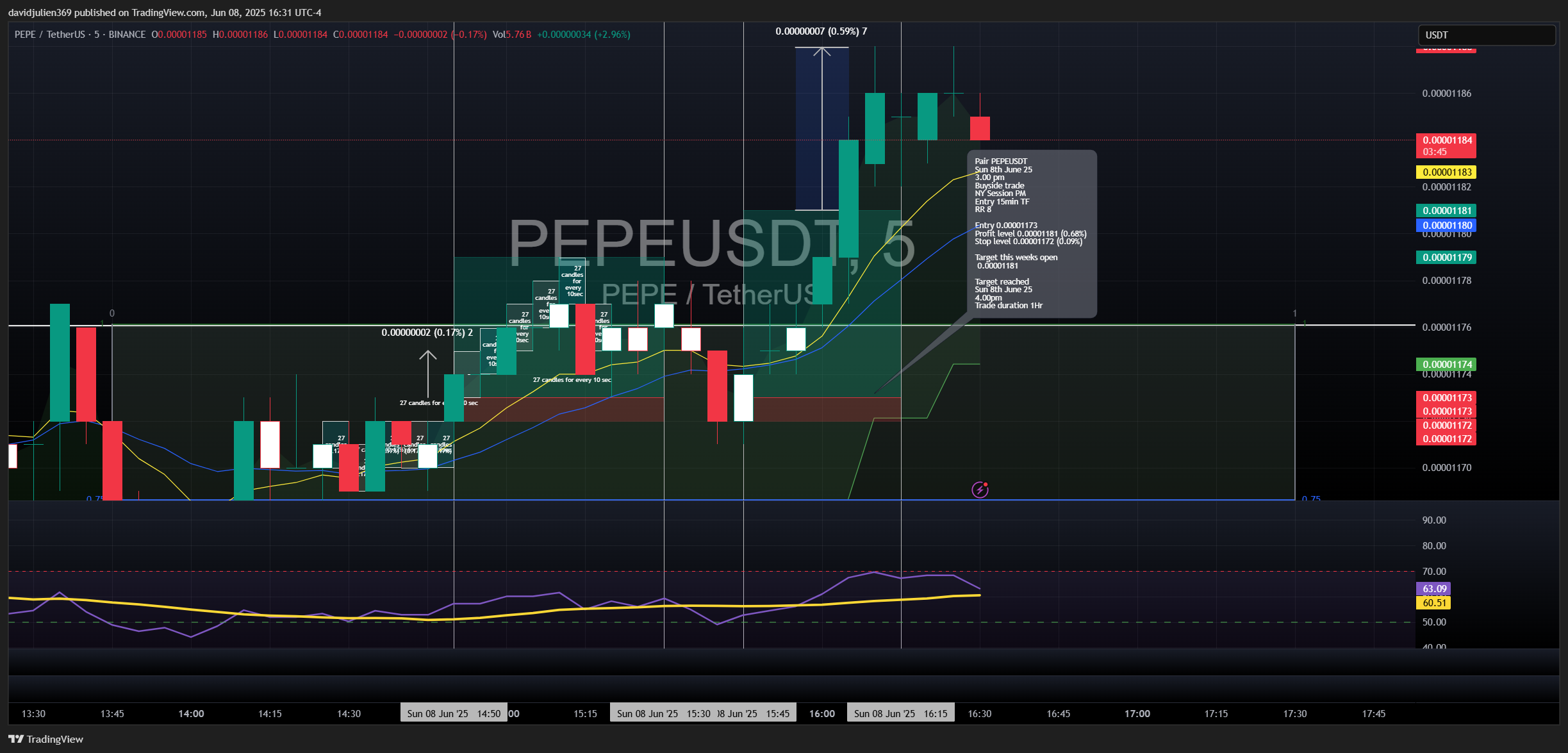
Task: Click the Sun 08 Jun '25 16:15 time marker
Action: pyautogui.click(x=900, y=713)
